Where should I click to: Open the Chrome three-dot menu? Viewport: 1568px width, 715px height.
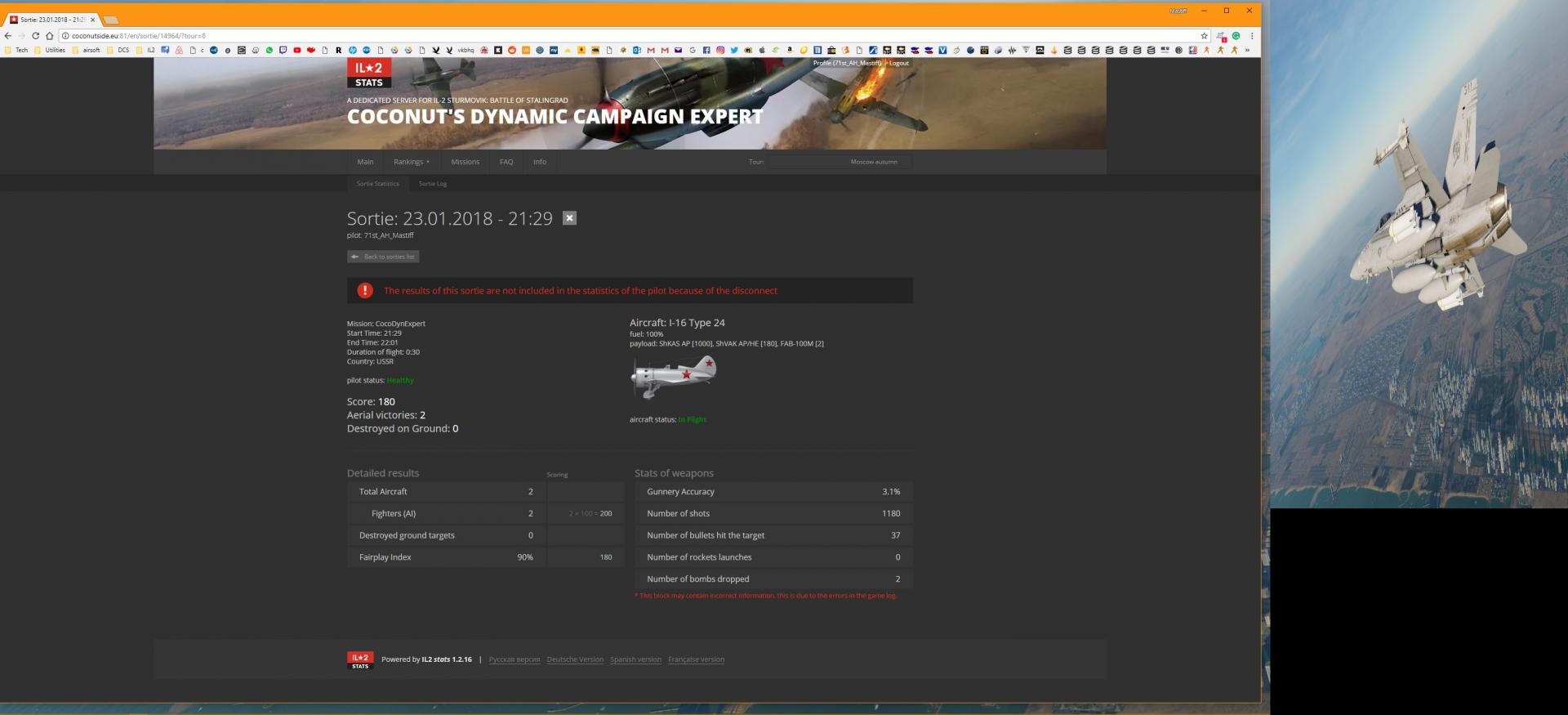(x=1251, y=36)
